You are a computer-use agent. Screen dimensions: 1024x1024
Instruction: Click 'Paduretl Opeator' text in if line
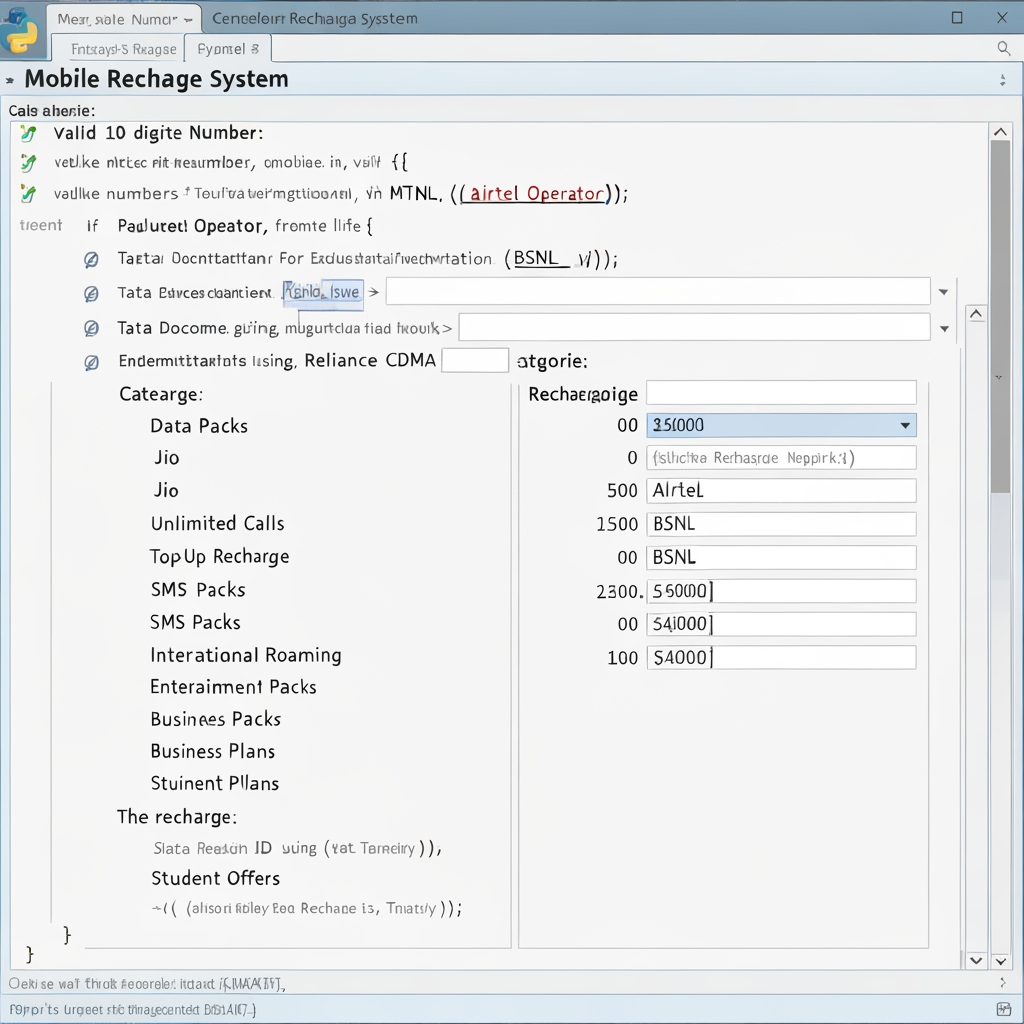[x=191, y=226]
